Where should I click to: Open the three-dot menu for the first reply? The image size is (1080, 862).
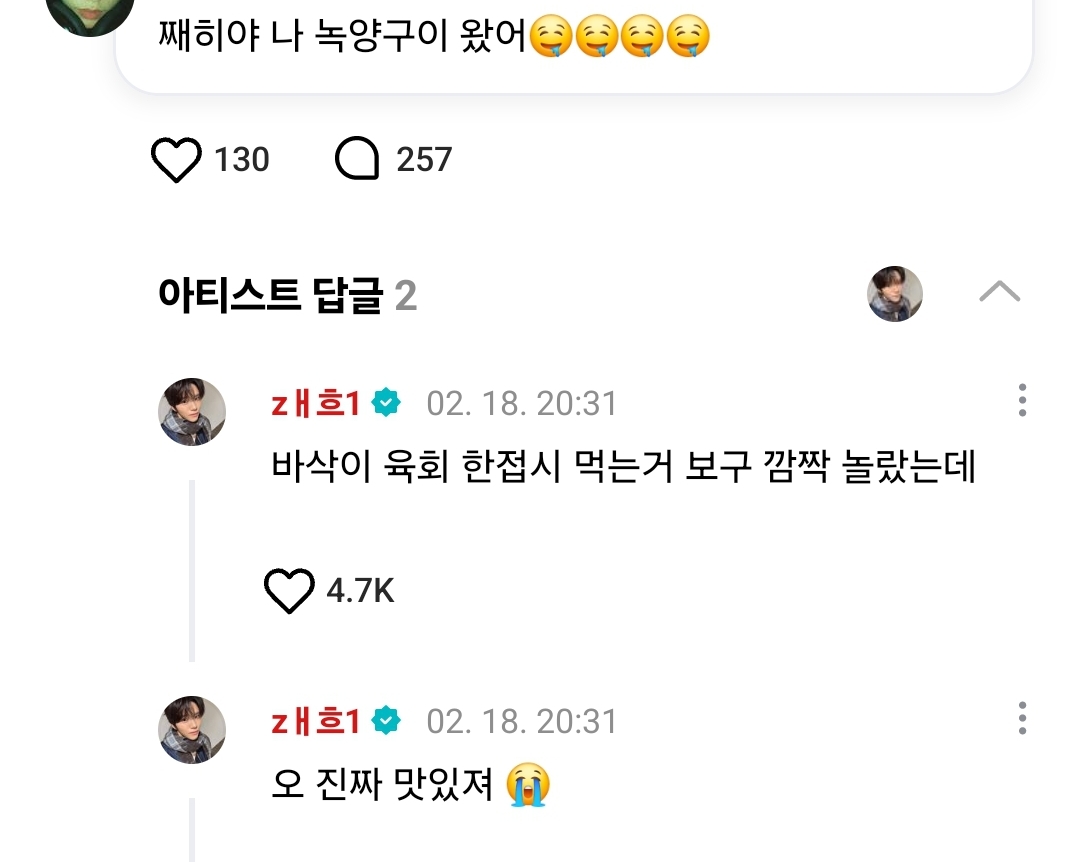(1021, 400)
